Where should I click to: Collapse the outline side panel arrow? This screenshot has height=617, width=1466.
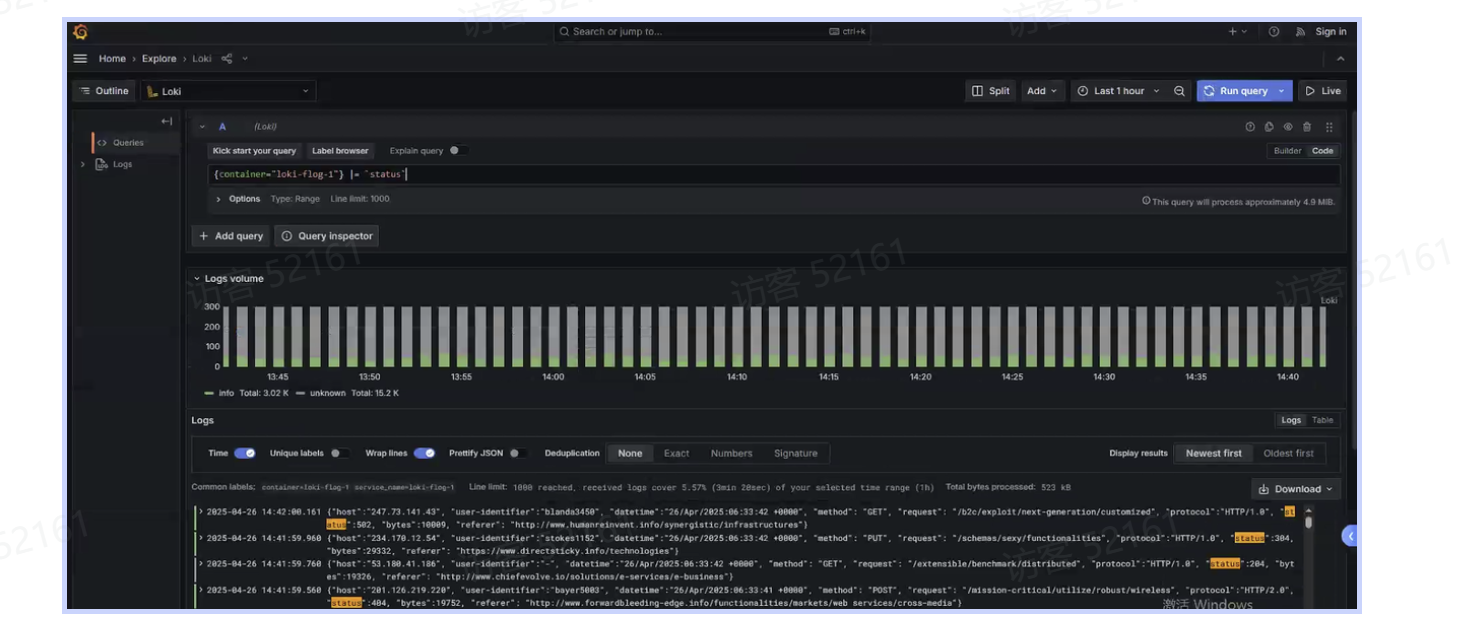click(x=166, y=121)
